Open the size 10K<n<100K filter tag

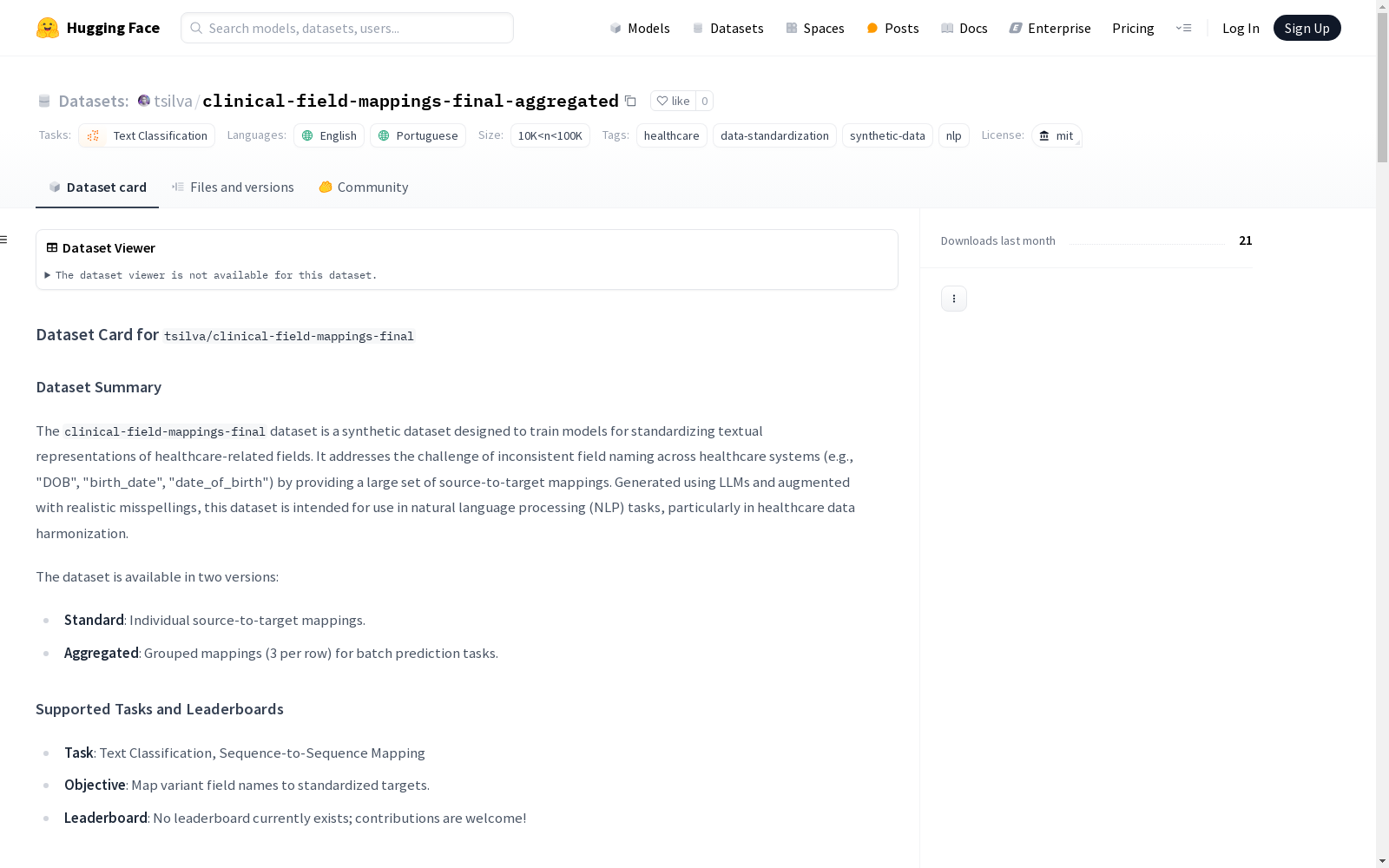point(550,135)
